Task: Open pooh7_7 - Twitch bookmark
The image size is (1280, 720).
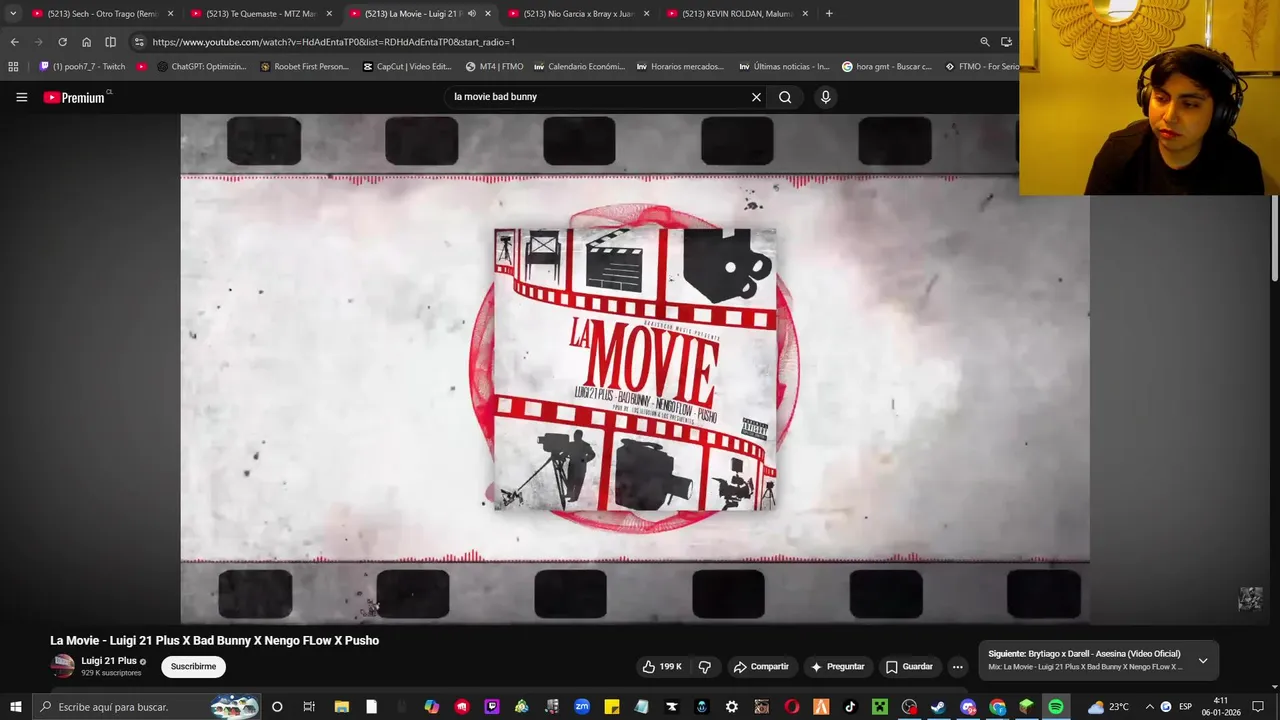Action: (82, 67)
